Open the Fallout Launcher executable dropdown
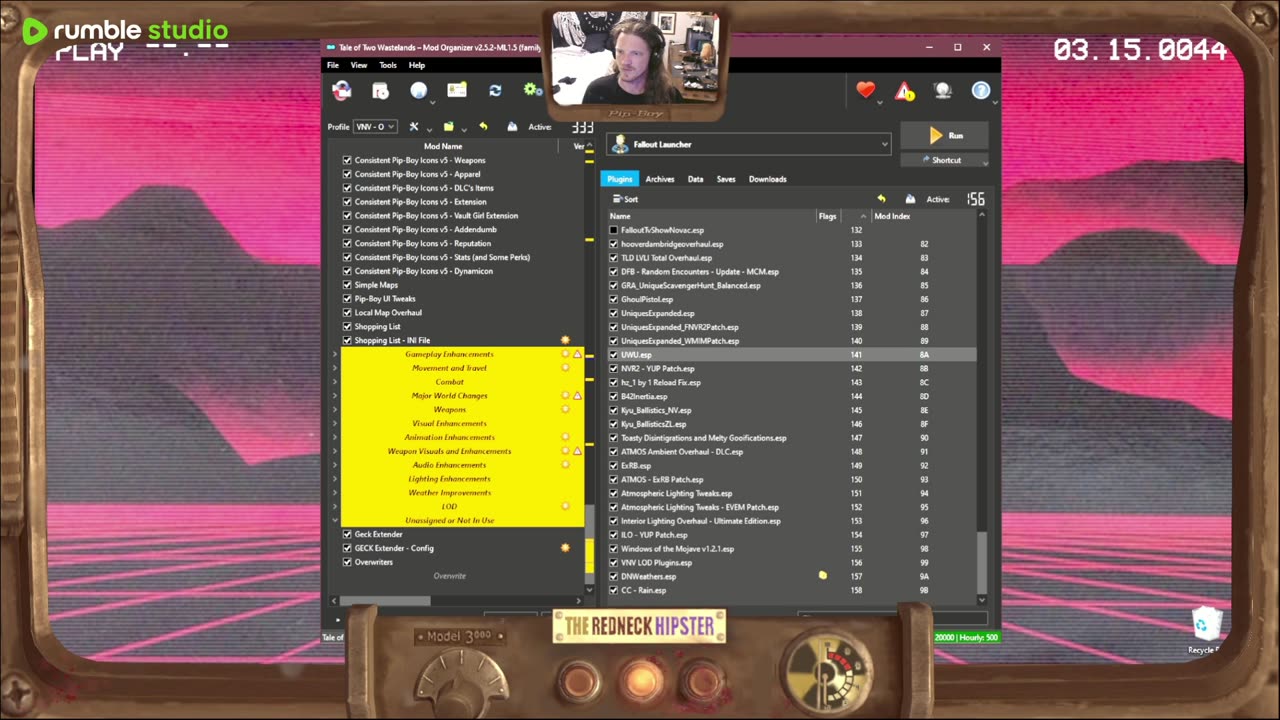 748,144
